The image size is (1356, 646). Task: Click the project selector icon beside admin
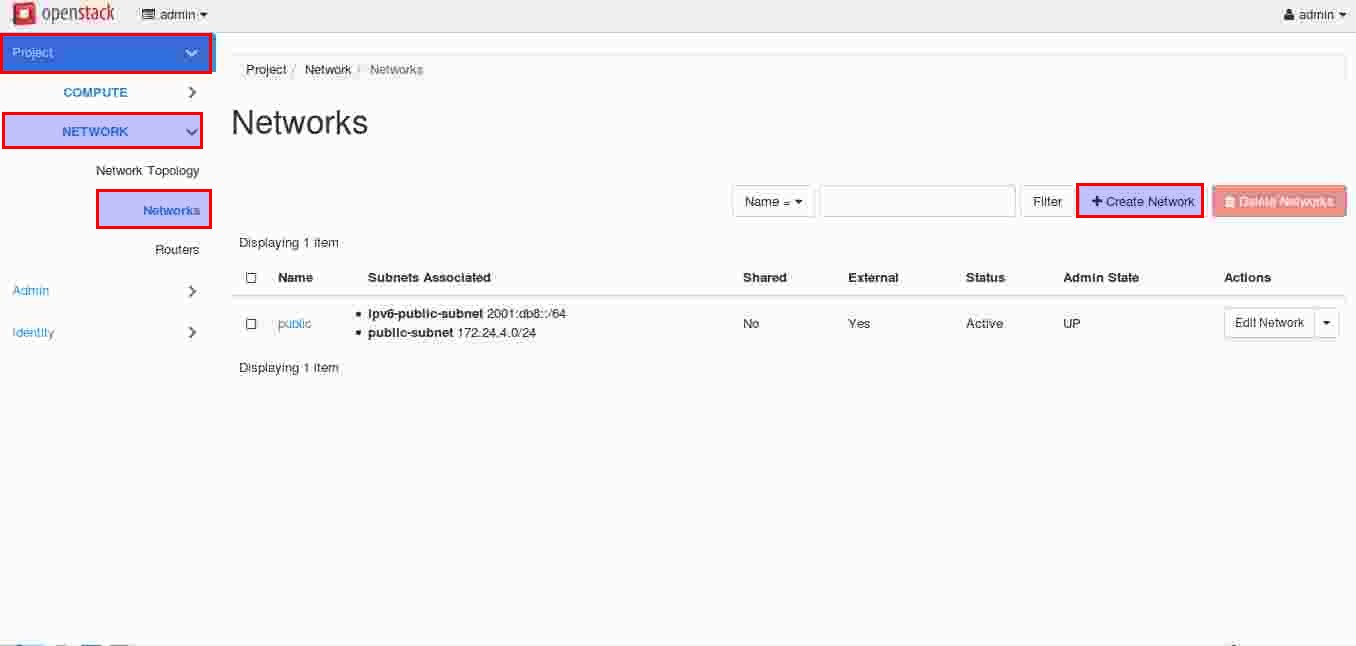point(149,15)
